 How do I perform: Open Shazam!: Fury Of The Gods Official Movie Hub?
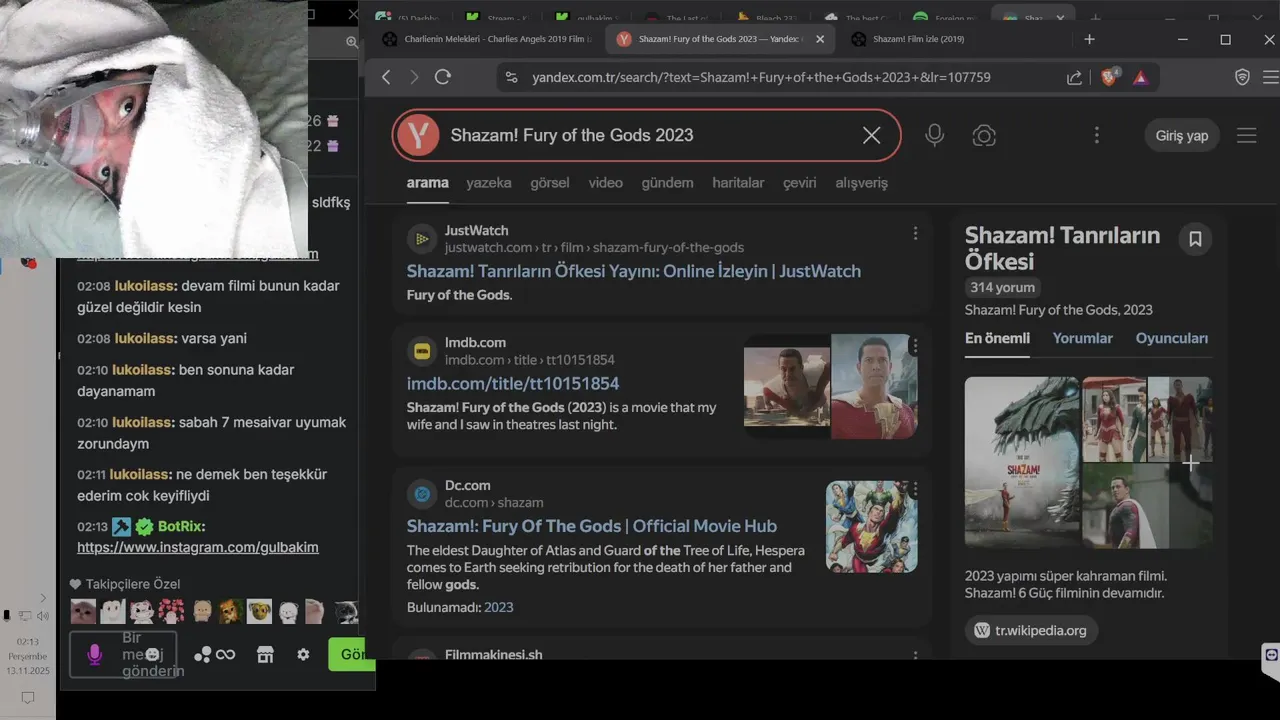[x=592, y=526]
